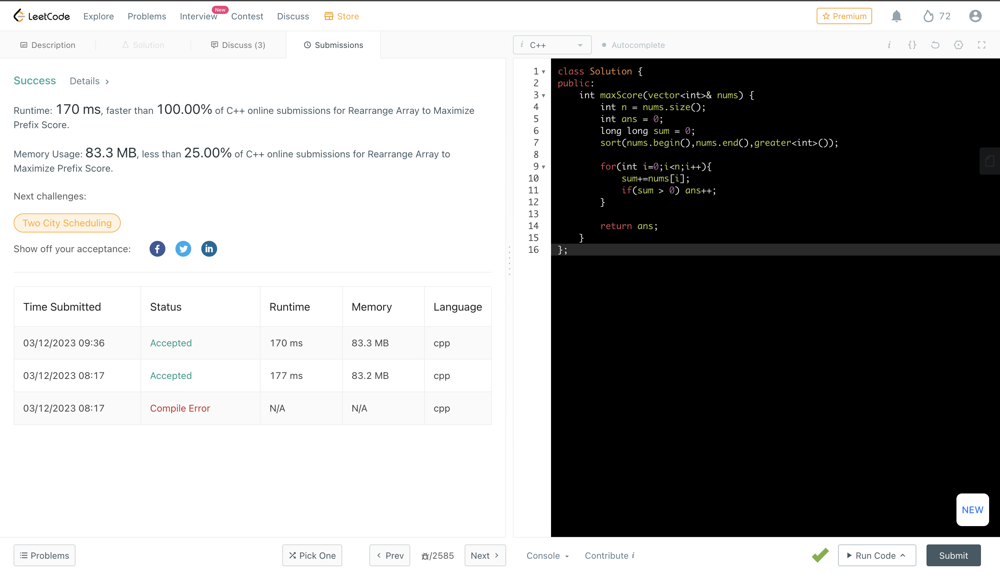Open the Run Code options caret
Screen dimensions: 1000x573
(x=902, y=555)
